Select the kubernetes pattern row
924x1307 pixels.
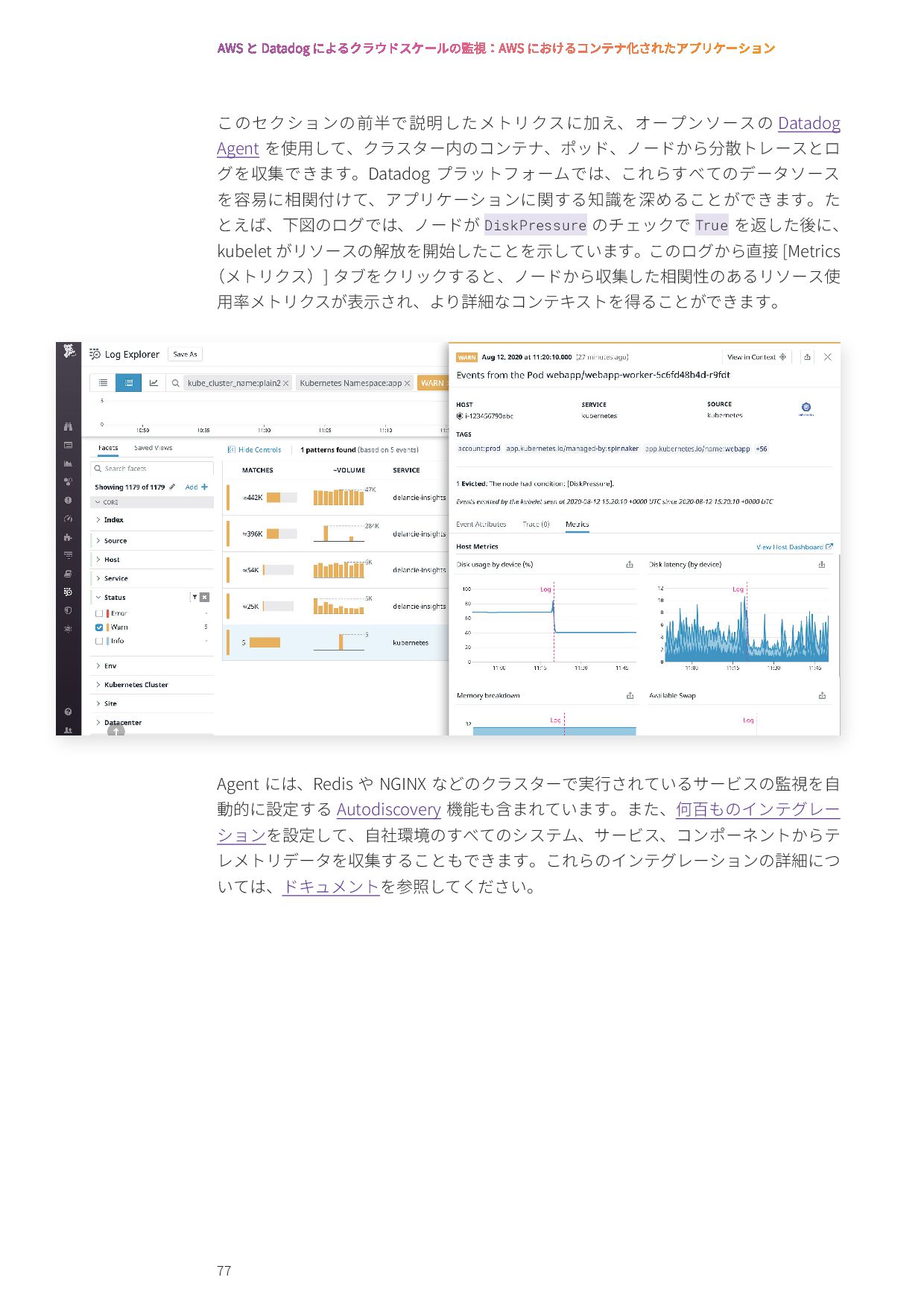point(335,642)
